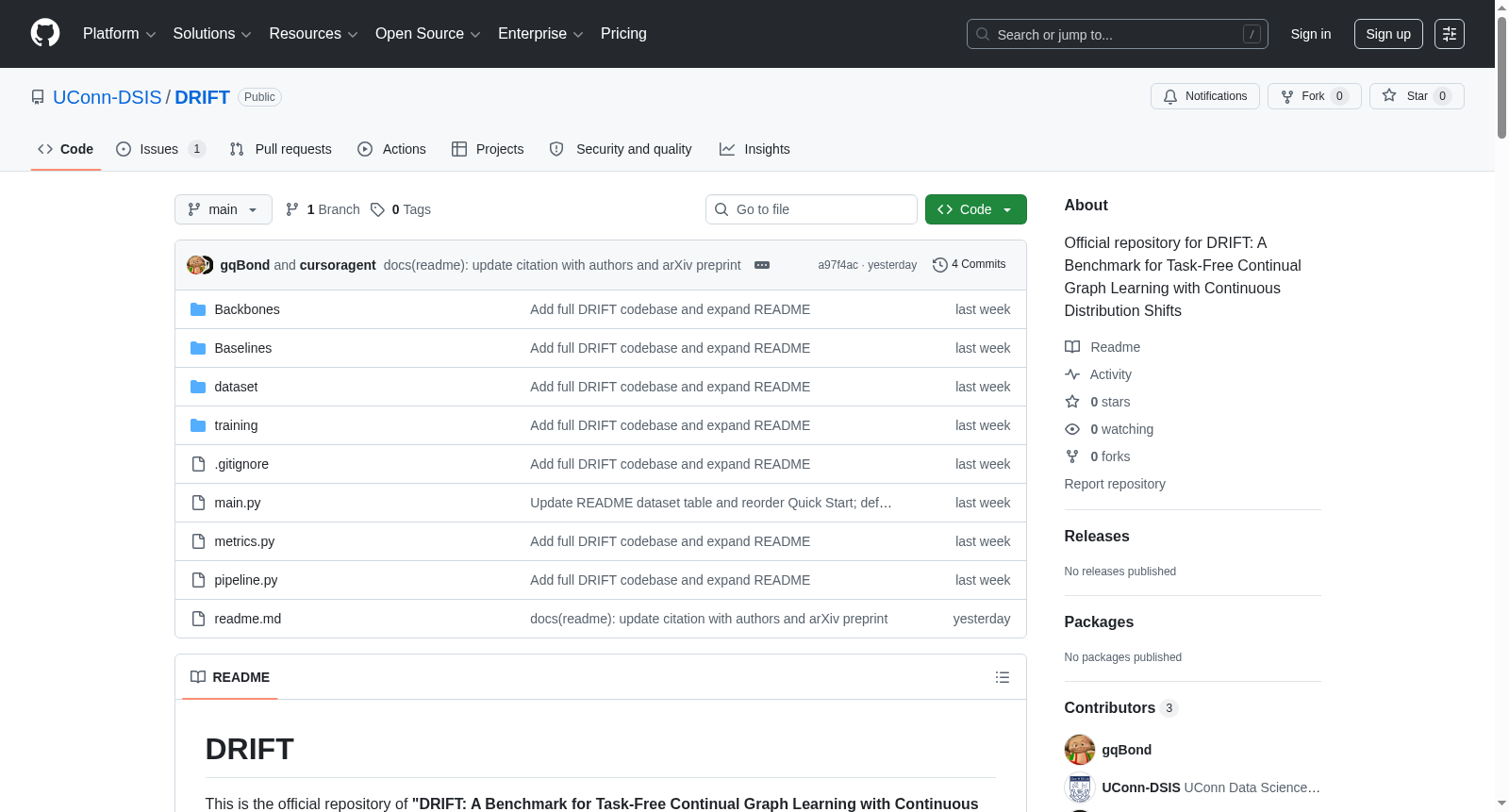This screenshot has width=1509, height=812.
Task: Open the UConn-DSIS contributor avatar
Action: tap(1080, 787)
